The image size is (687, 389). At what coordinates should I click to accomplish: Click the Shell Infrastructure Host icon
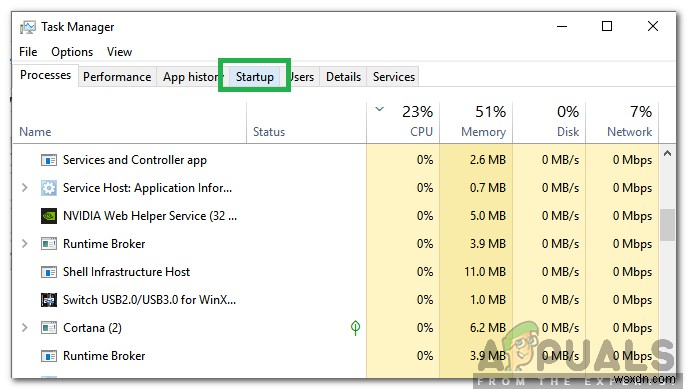49,272
